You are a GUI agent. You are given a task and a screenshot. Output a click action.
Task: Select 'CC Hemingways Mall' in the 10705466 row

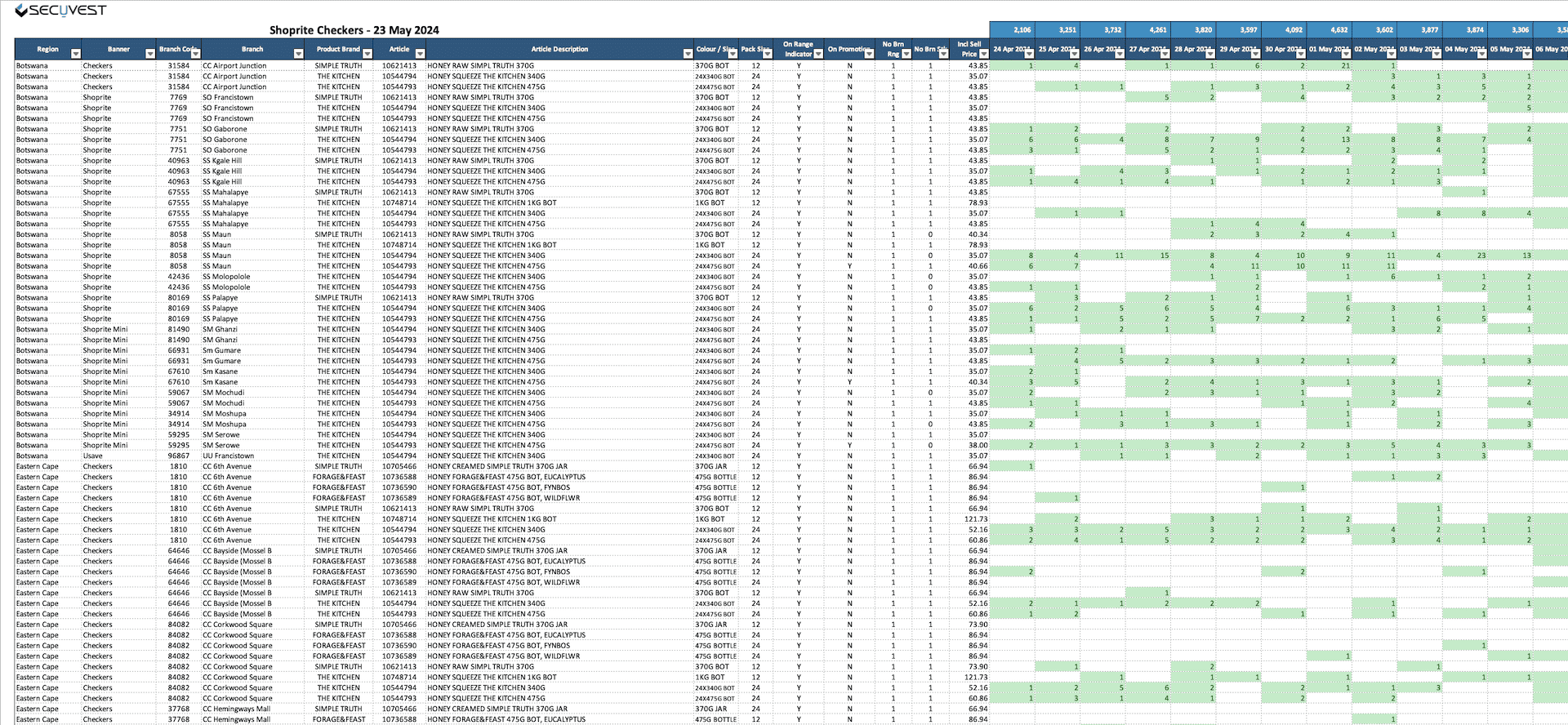coord(237,709)
